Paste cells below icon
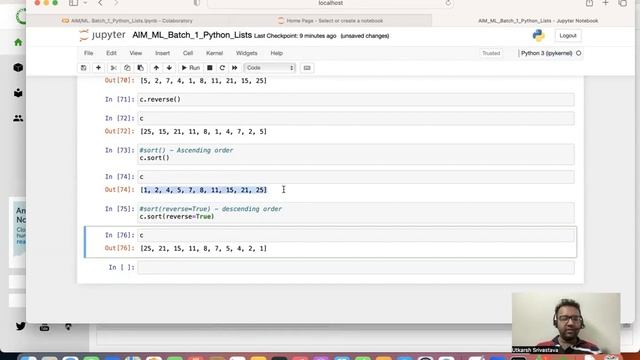The image size is (640, 360). (x=140, y=68)
